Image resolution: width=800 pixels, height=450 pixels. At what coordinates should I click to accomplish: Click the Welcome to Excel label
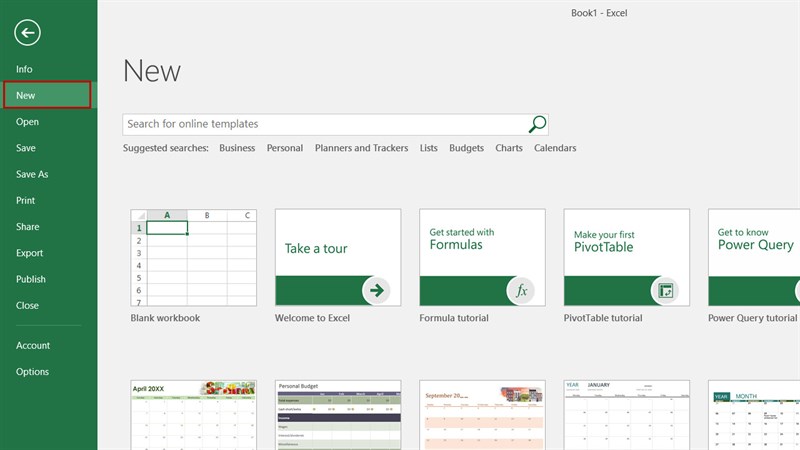tap(312, 318)
